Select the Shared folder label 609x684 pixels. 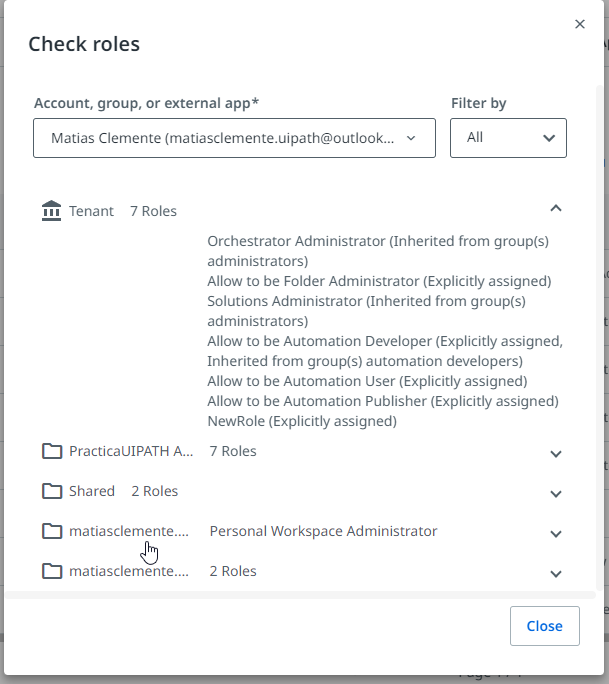[x=92, y=491]
